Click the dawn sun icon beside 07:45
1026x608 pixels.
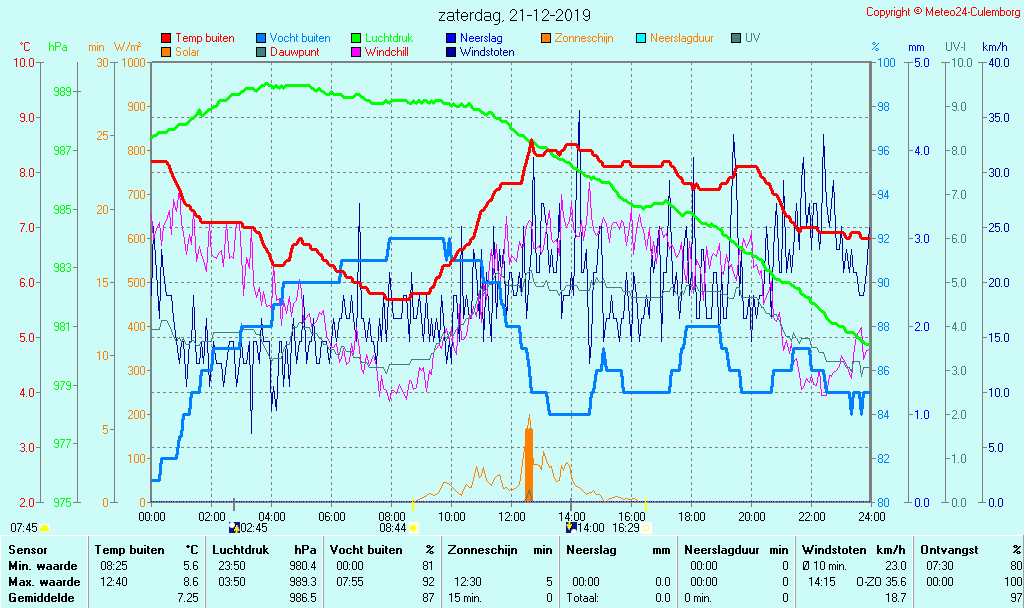[x=45, y=527]
